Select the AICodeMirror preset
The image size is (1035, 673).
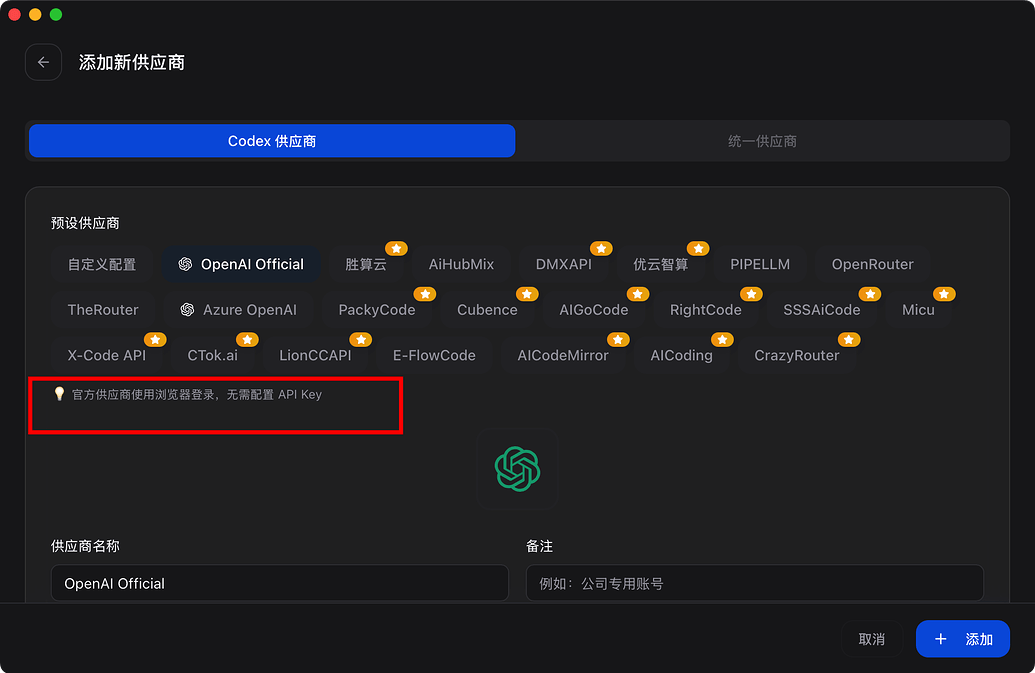(563, 355)
